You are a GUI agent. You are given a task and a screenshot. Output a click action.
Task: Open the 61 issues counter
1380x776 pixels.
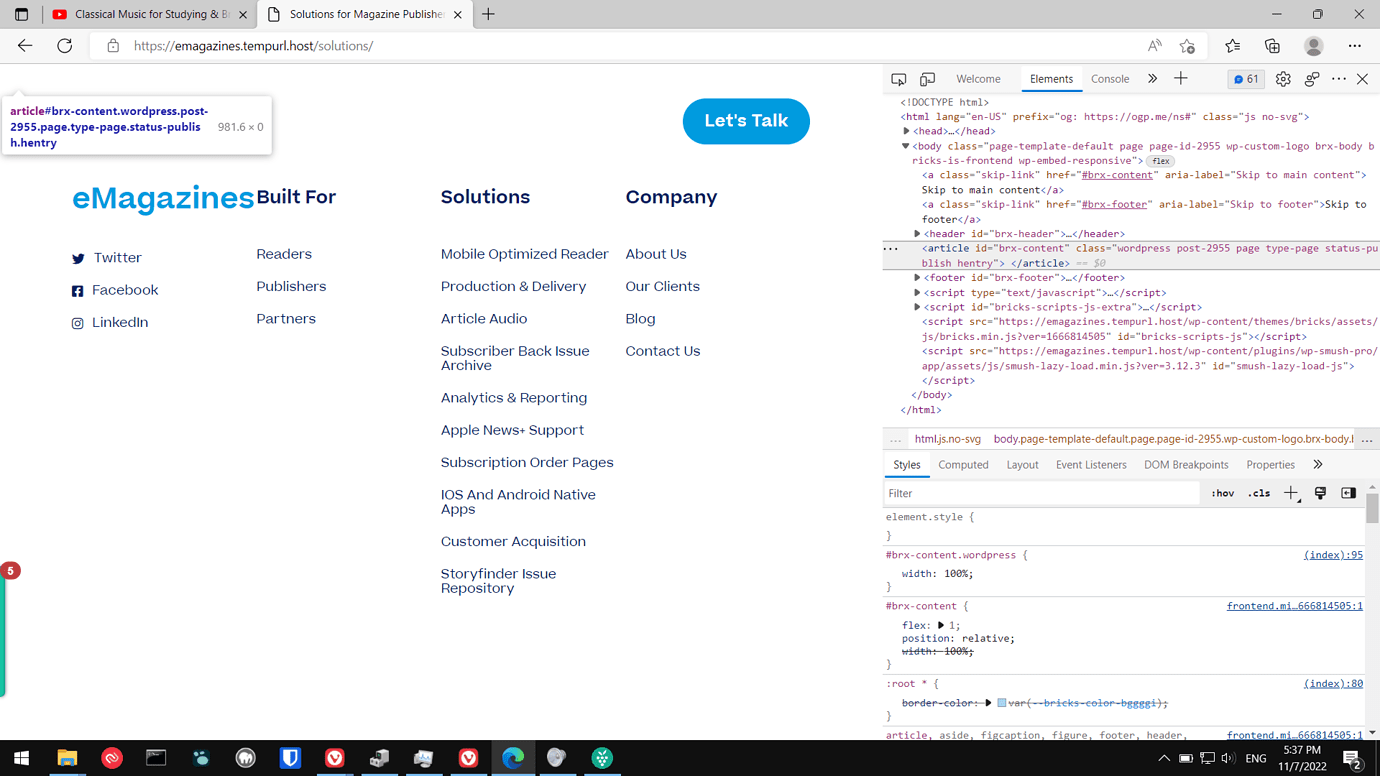1246,79
